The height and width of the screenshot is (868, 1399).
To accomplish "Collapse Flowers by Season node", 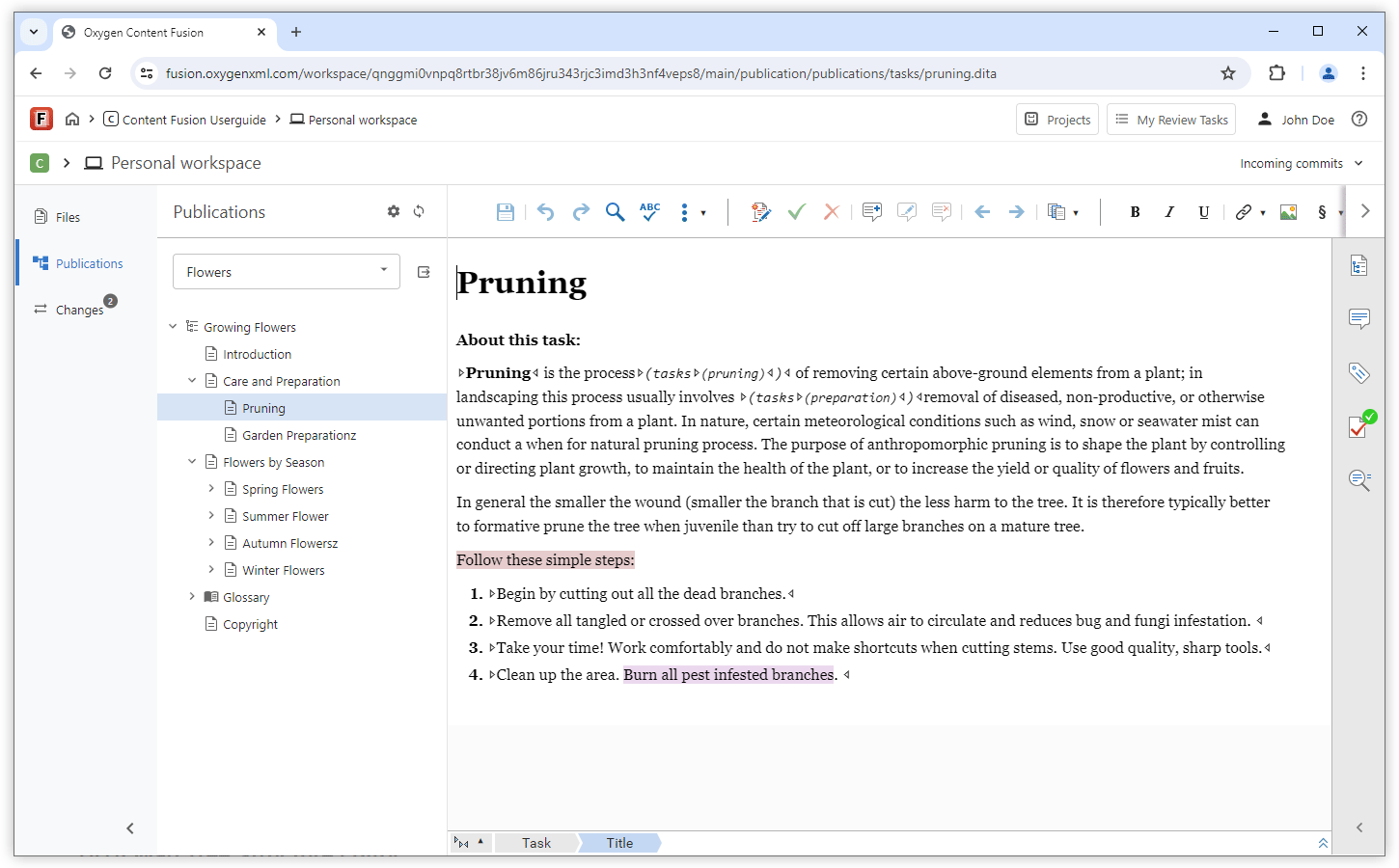I will point(192,462).
